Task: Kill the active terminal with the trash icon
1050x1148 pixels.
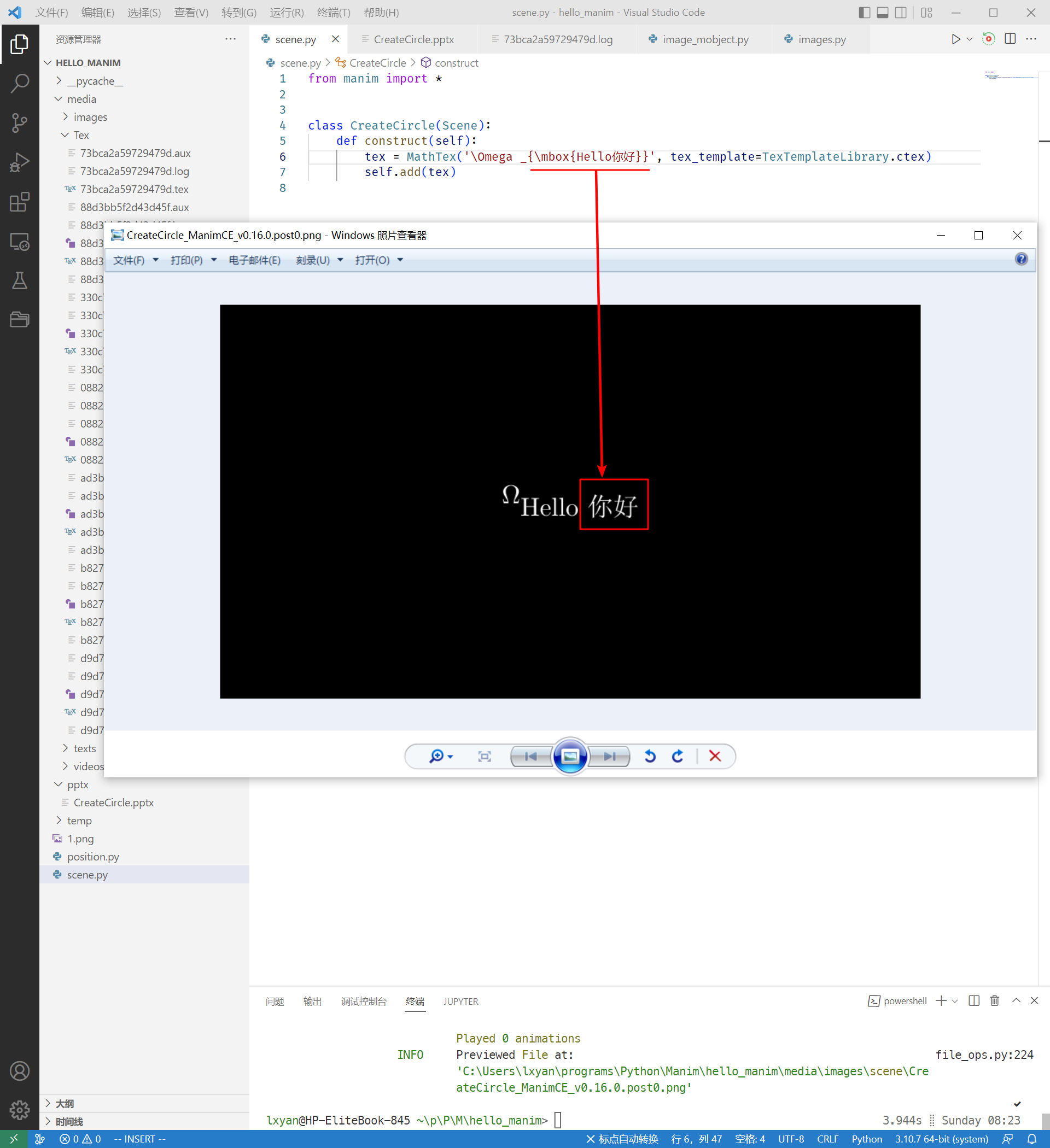Action: pyautogui.click(x=995, y=1001)
